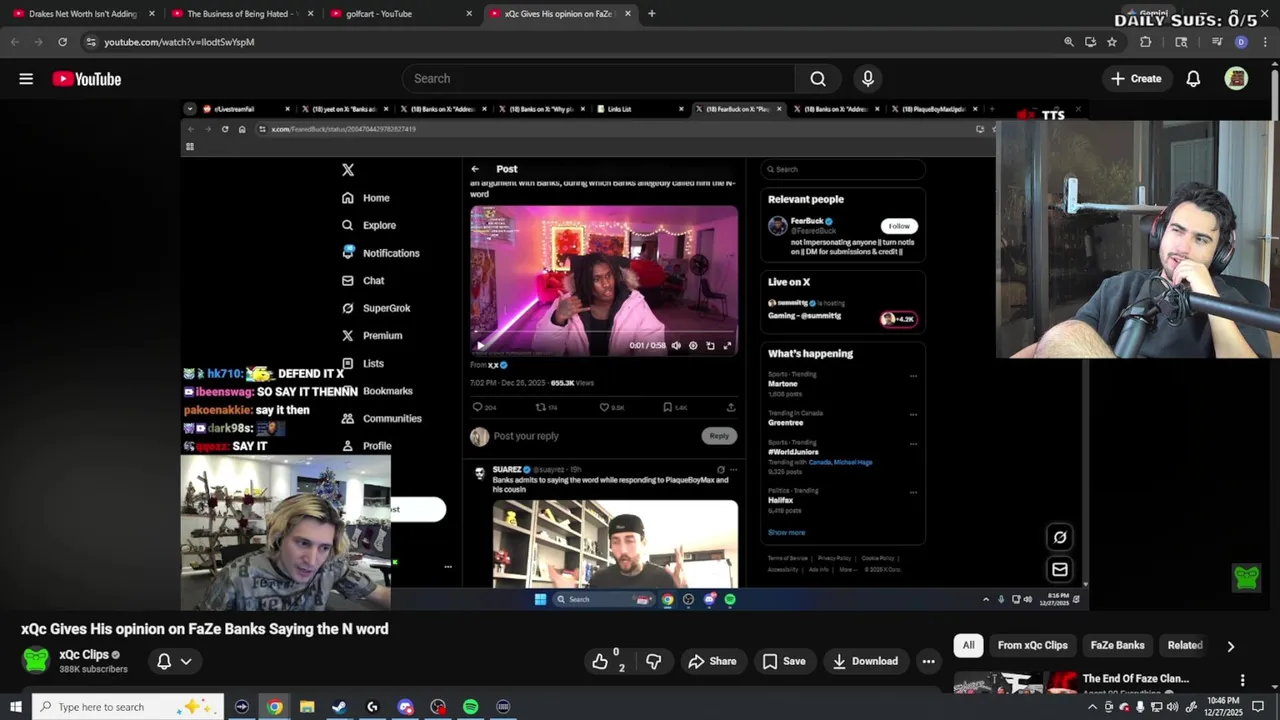Click the Chrome address bar URL

coord(179,42)
